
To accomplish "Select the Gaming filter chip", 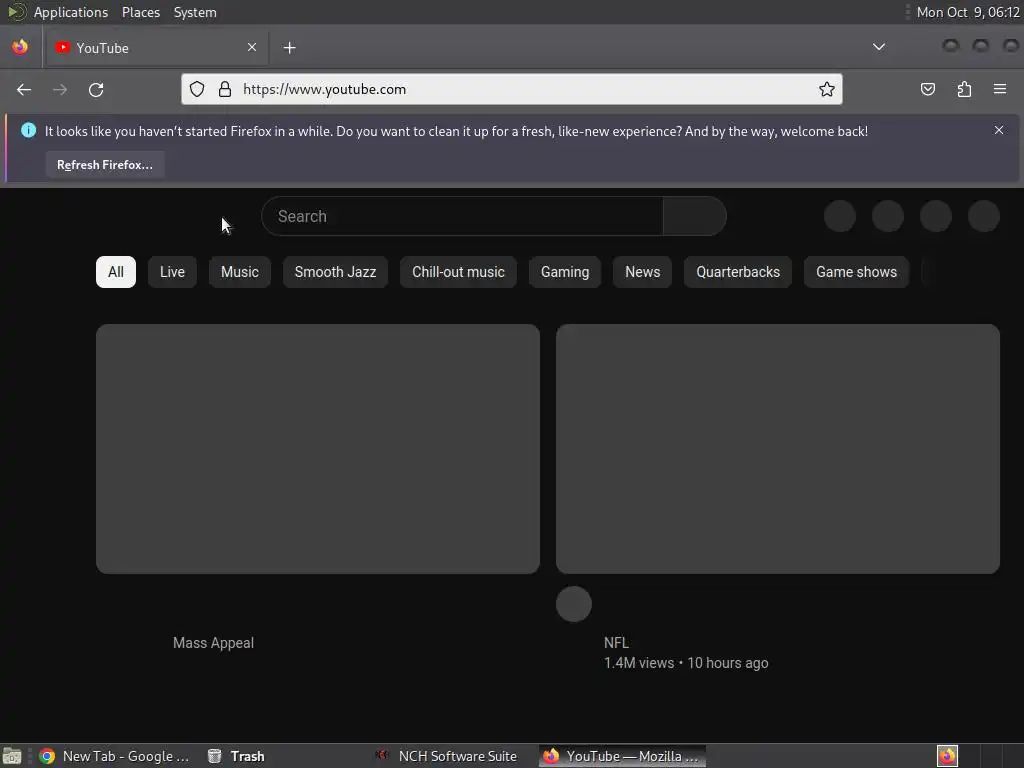I will [x=565, y=272].
